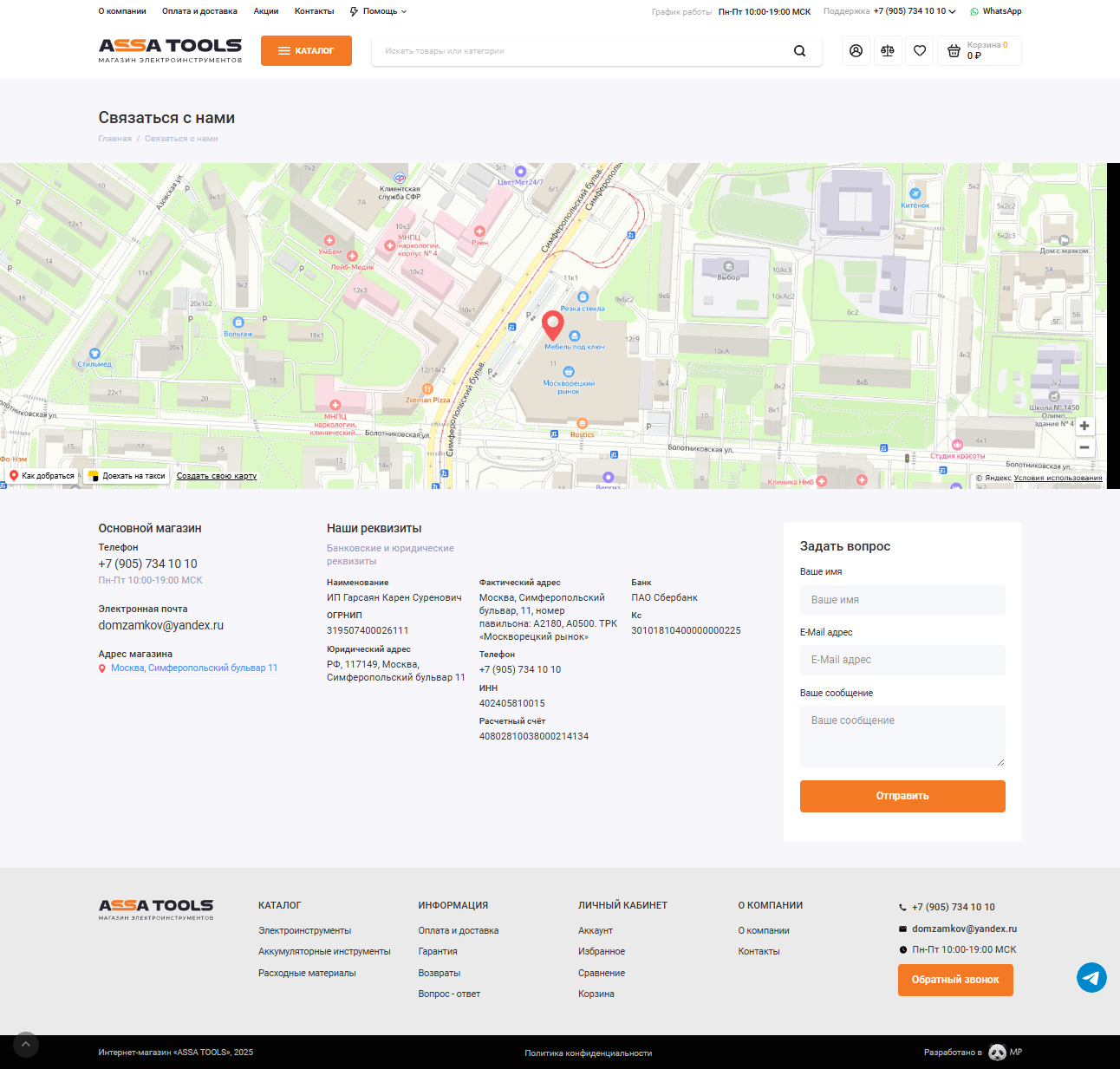The height and width of the screenshot is (1069, 1120).
Task: Open the account profile icon
Action: click(x=856, y=51)
